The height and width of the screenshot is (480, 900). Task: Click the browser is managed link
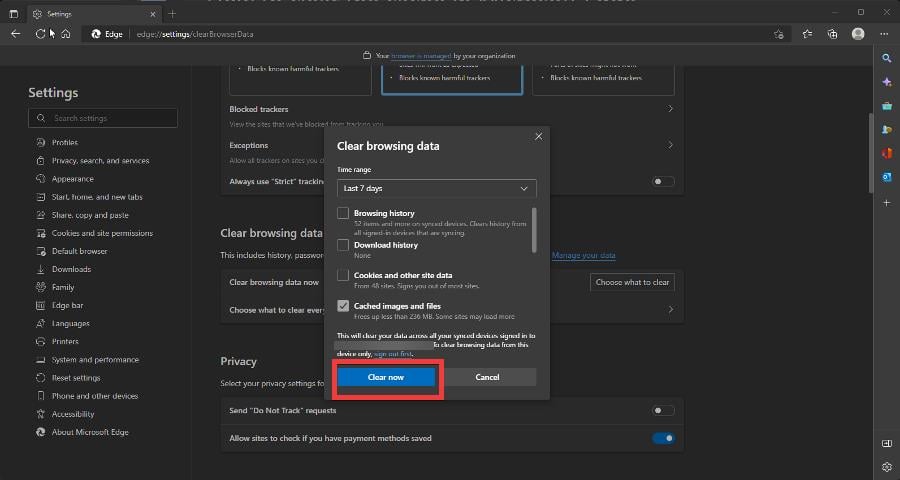tap(421, 56)
